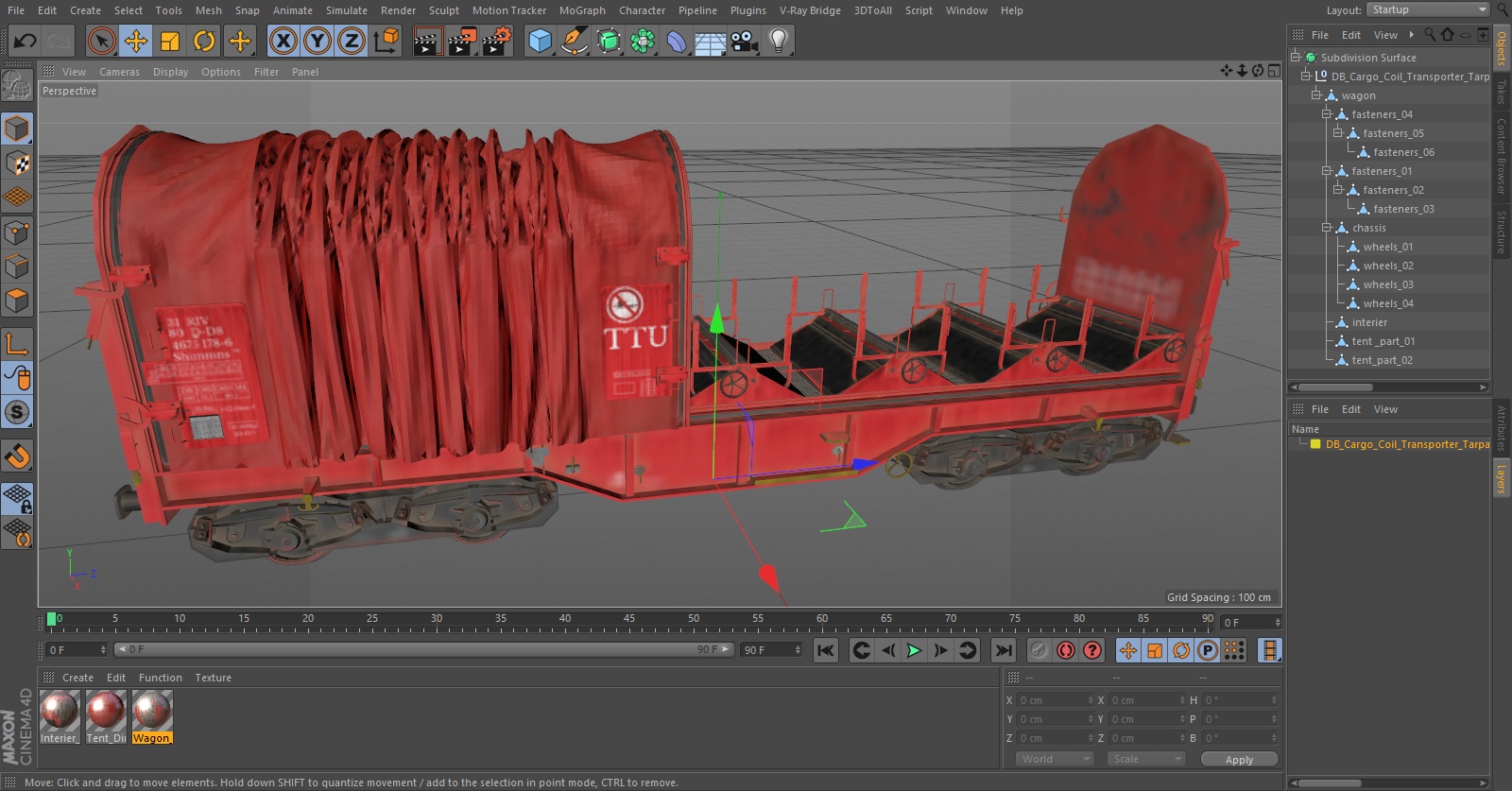This screenshot has height=791, width=1512.
Task: Select tent_part_02 in object tree
Action: pyautogui.click(x=1382, y=360)
